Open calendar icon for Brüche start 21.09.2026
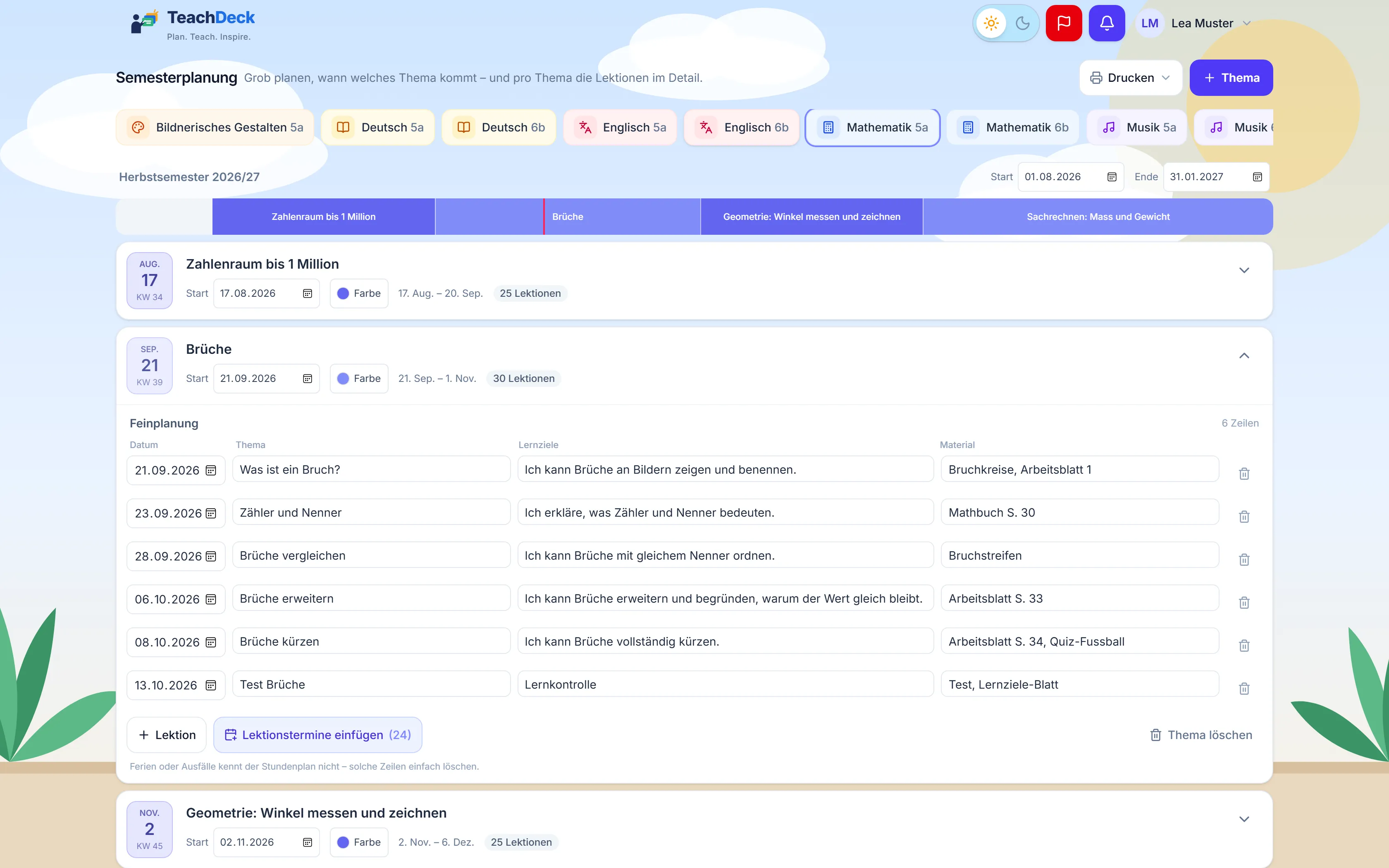This screenshot has height=868, width=1389. click(x=308, y=379)
